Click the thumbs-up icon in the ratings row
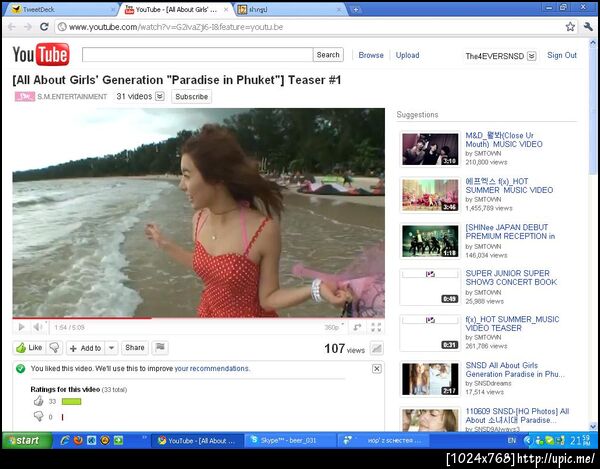This screenshot has height=469, width=600. (39, 401)
